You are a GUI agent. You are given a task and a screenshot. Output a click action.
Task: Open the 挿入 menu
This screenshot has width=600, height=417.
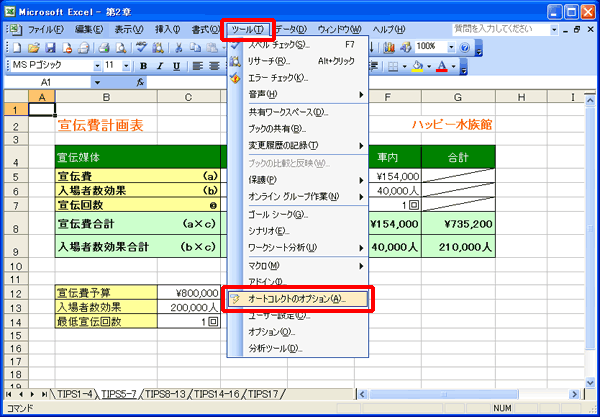pos(168,29)
